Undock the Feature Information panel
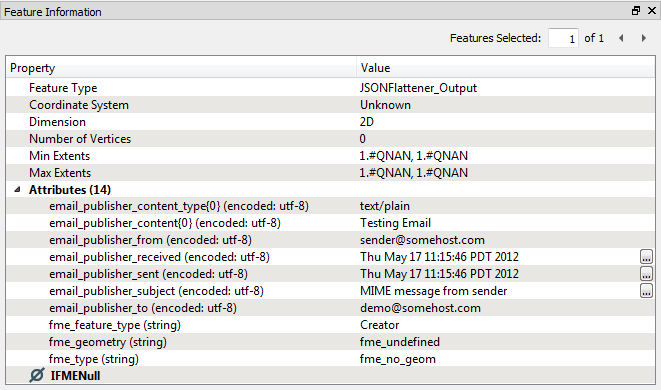This screenshot has height=390, width=661. [636, 11]
